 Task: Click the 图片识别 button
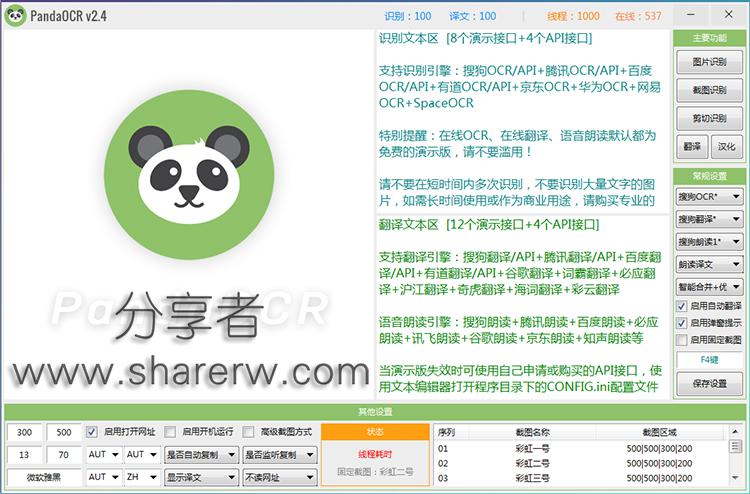coord(709,62)
